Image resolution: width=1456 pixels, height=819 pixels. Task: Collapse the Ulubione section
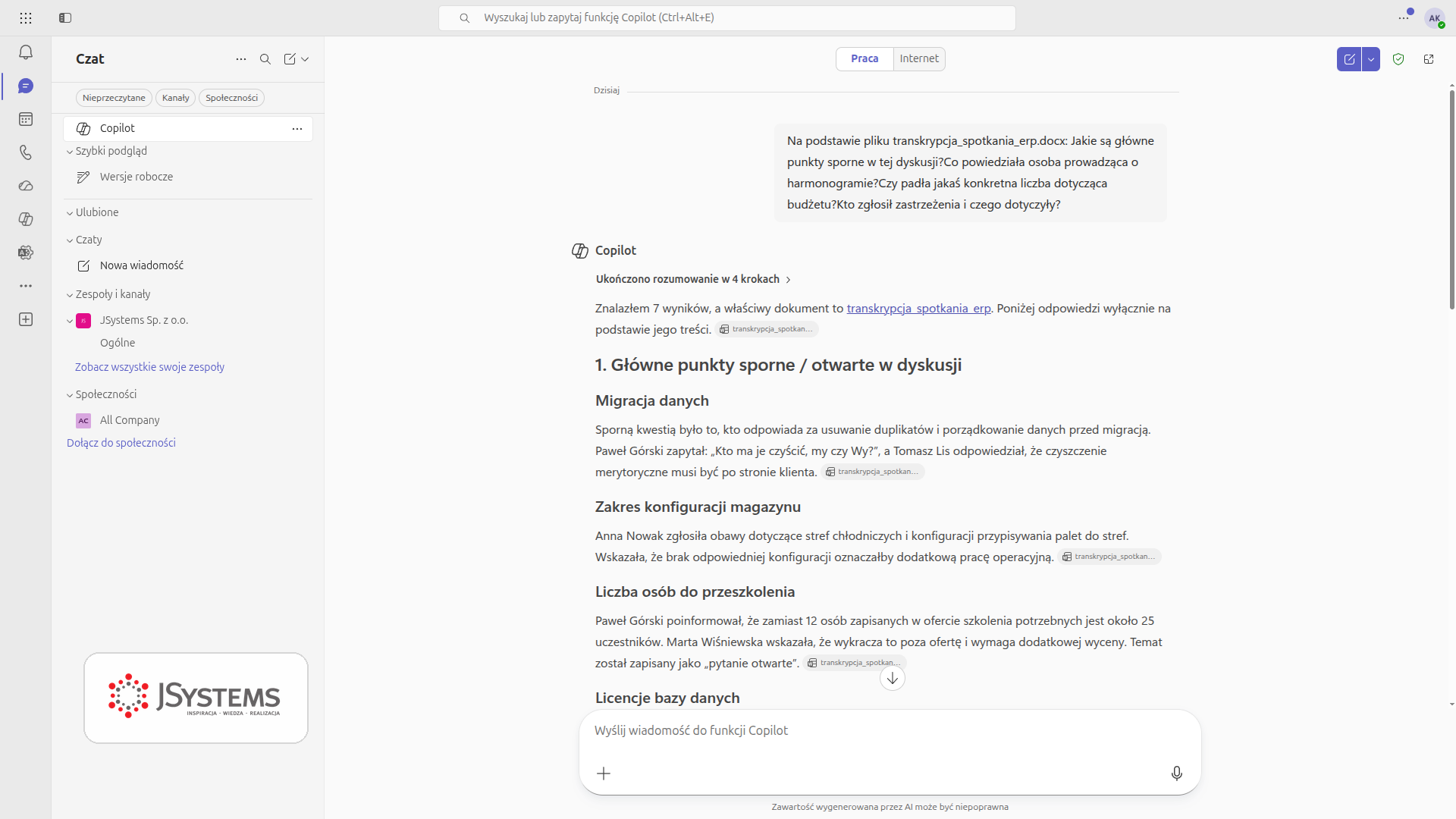pyautogui.click(x=70, y=213)
